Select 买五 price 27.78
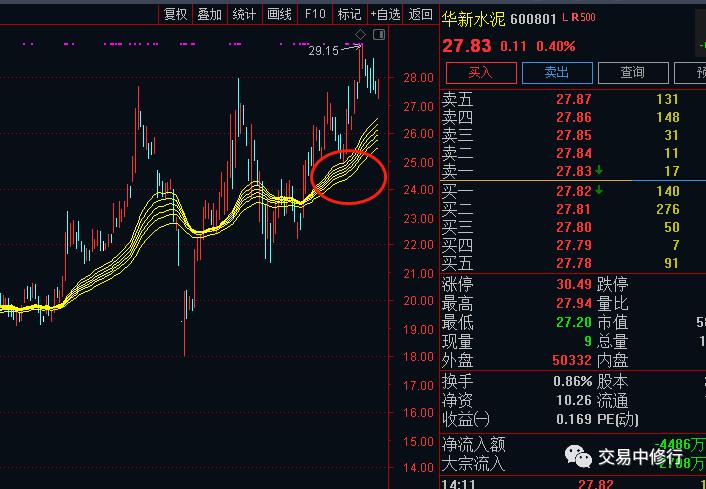 [x=573, y=263]
